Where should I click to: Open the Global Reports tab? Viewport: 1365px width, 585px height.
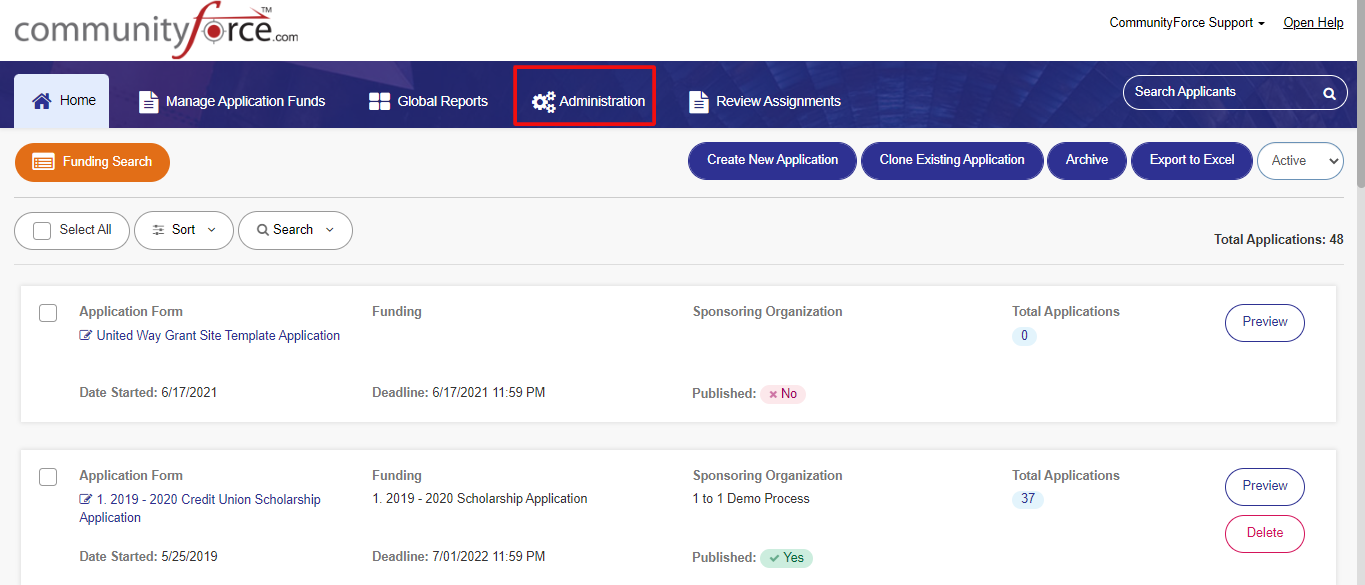click(428, 101)
